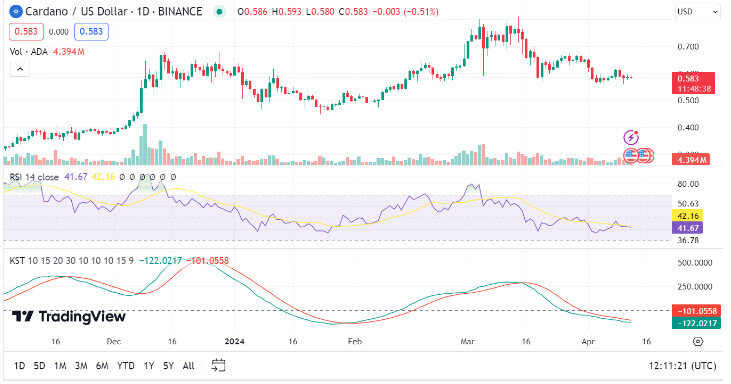
Task: Click the -0.003 (-0.51%) price change text
Action: tap(406, 12)
